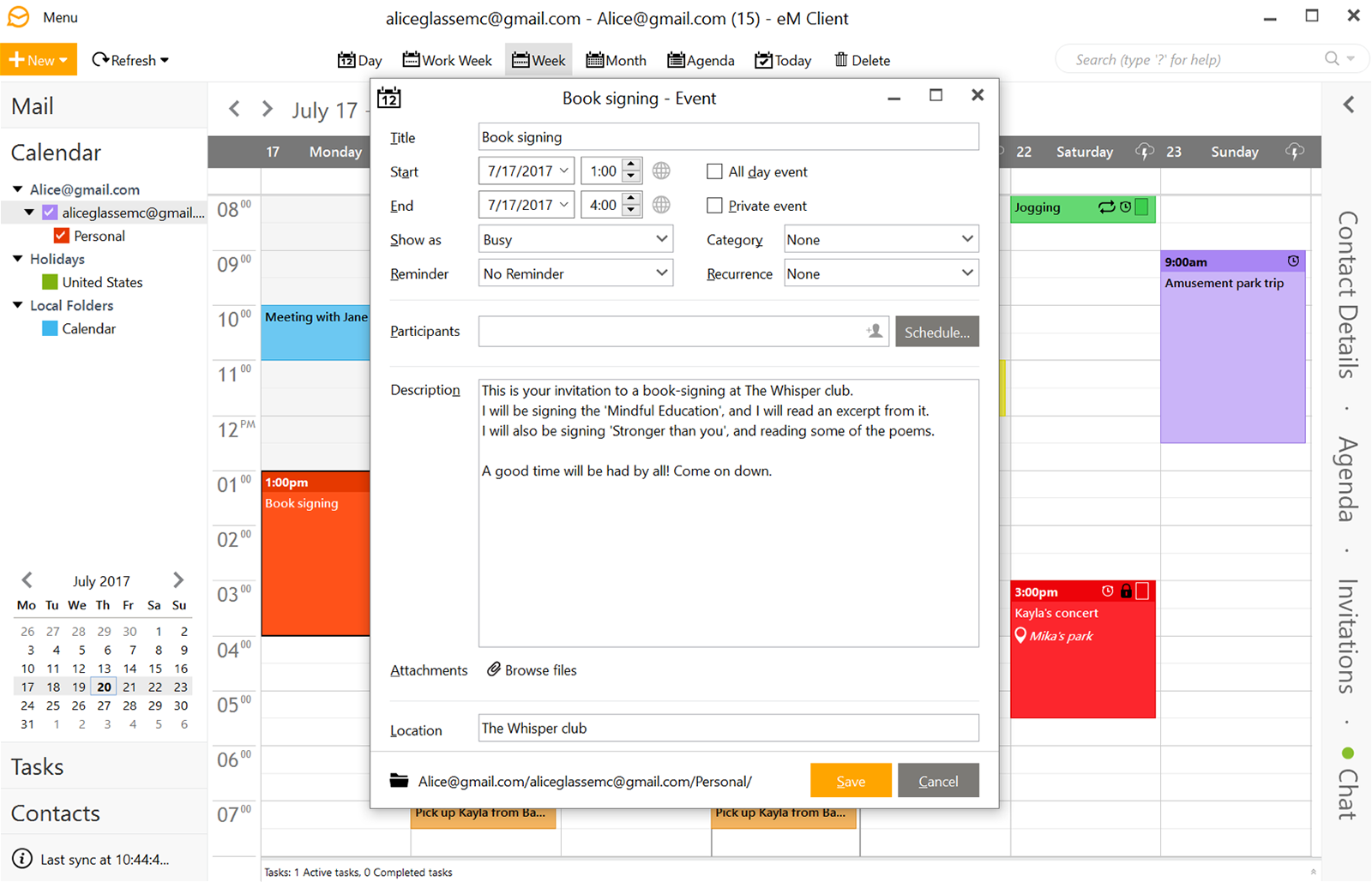Save the Book signing event
The height and width of the screenshot is (882, 1372).
tap(850, 780)
